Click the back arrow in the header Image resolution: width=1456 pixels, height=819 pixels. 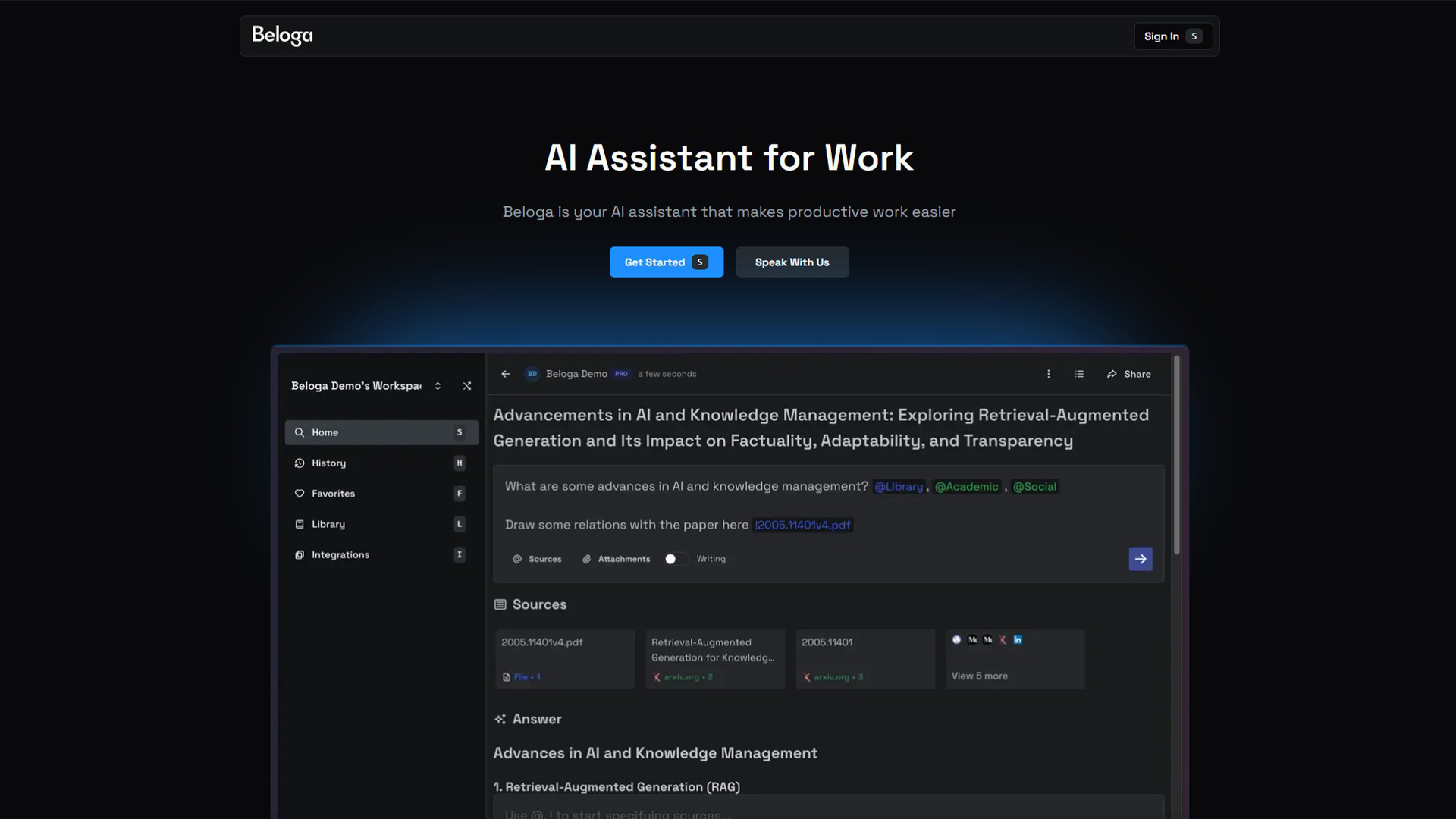coord(506,374)
